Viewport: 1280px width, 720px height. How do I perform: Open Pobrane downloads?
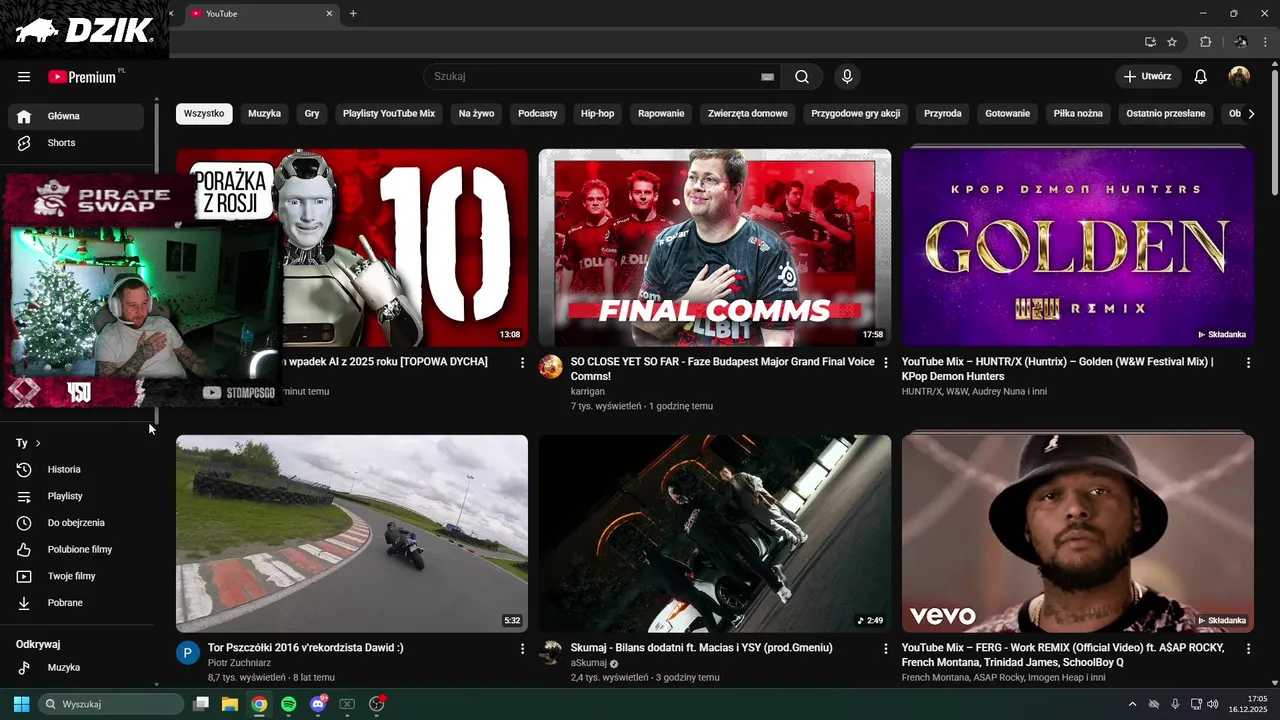coord(76,603)
